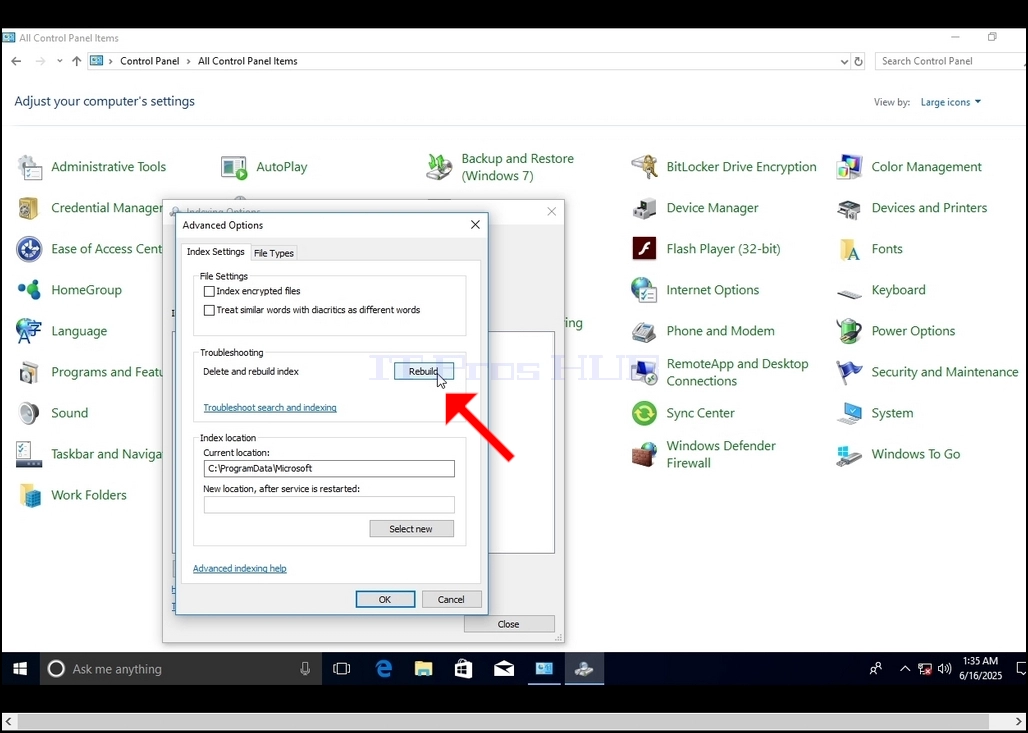Open the Mail app from taskbar
This screenshot has height=733, width=1028.
pos(504,669)
